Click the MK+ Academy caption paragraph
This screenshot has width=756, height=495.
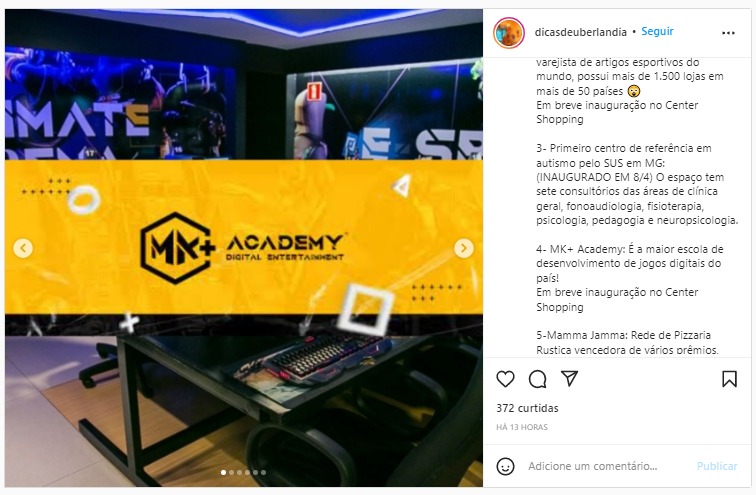coord(630,278)
